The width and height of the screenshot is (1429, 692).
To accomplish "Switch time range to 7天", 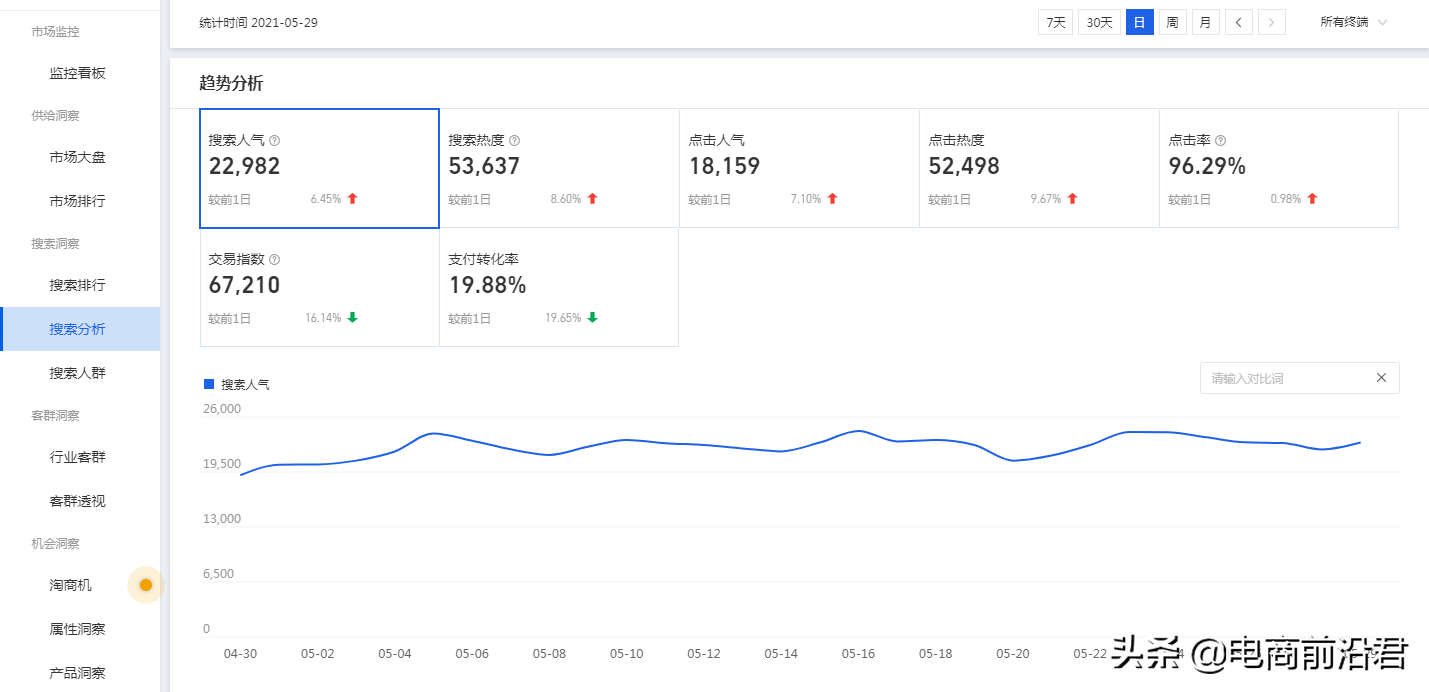I will [x=1055, y=22].
